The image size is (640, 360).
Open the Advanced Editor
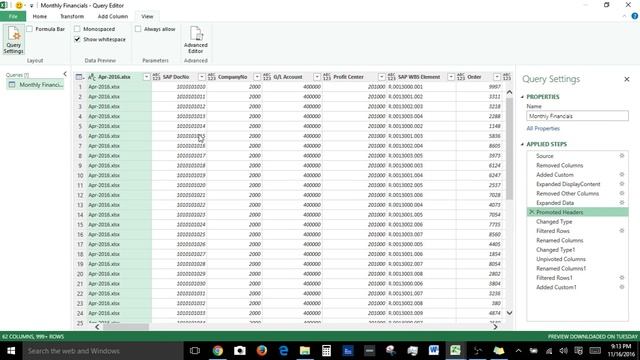click(196, 40)
